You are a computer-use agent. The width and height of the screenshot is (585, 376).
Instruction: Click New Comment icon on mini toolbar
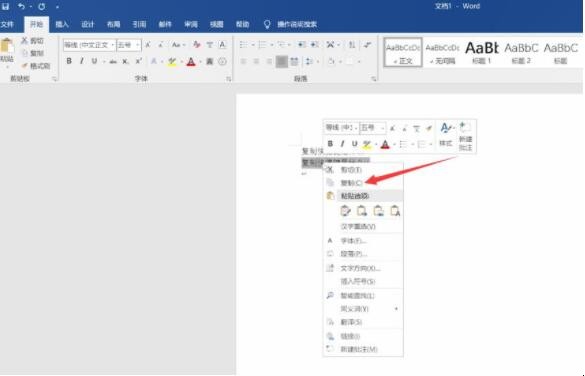465,128
